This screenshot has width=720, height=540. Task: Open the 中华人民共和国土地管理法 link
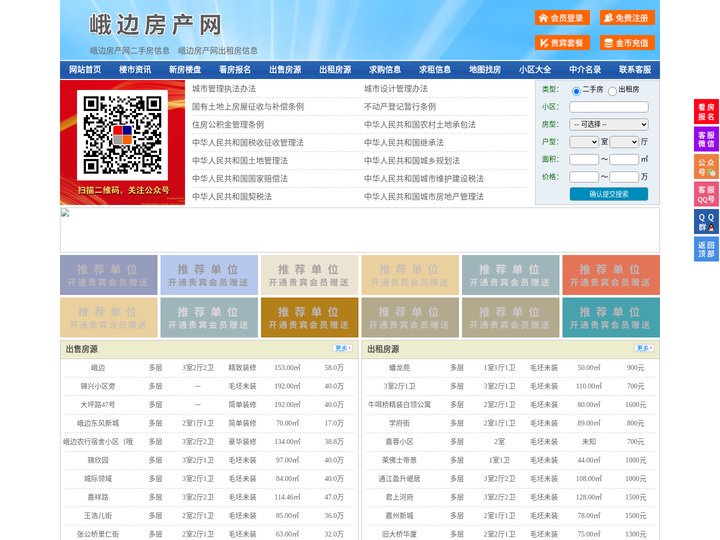(x=240, y=161)
